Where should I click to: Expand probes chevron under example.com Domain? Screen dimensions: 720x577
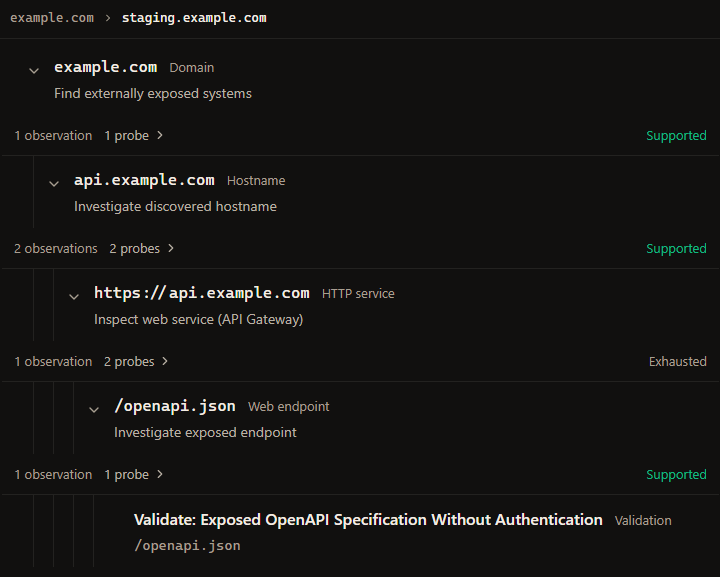(x=160, y=135)
